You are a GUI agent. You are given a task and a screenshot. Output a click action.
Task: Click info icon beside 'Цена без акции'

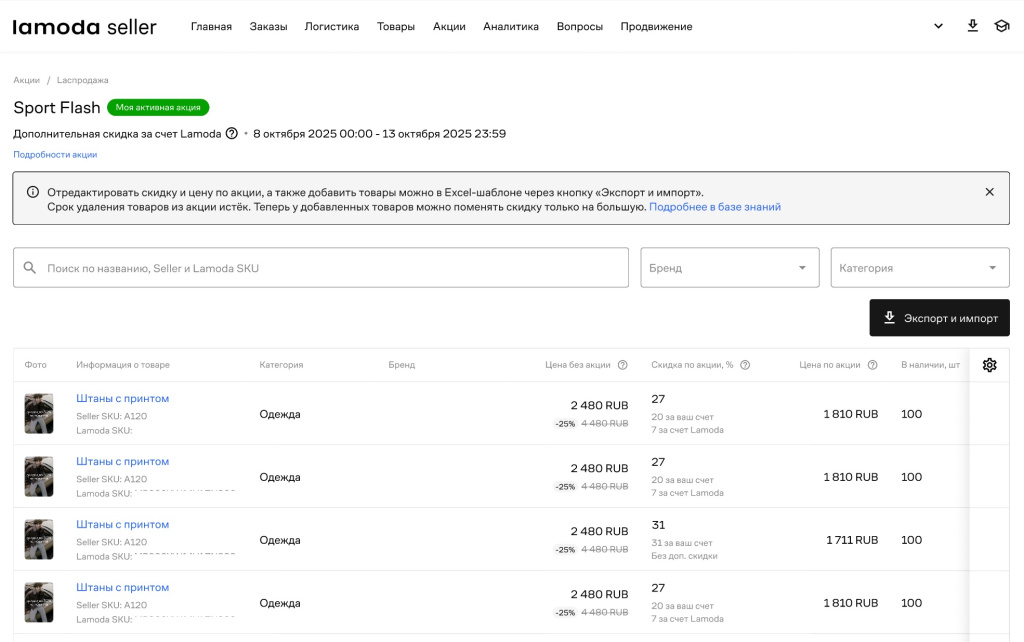tap(622, 365)
